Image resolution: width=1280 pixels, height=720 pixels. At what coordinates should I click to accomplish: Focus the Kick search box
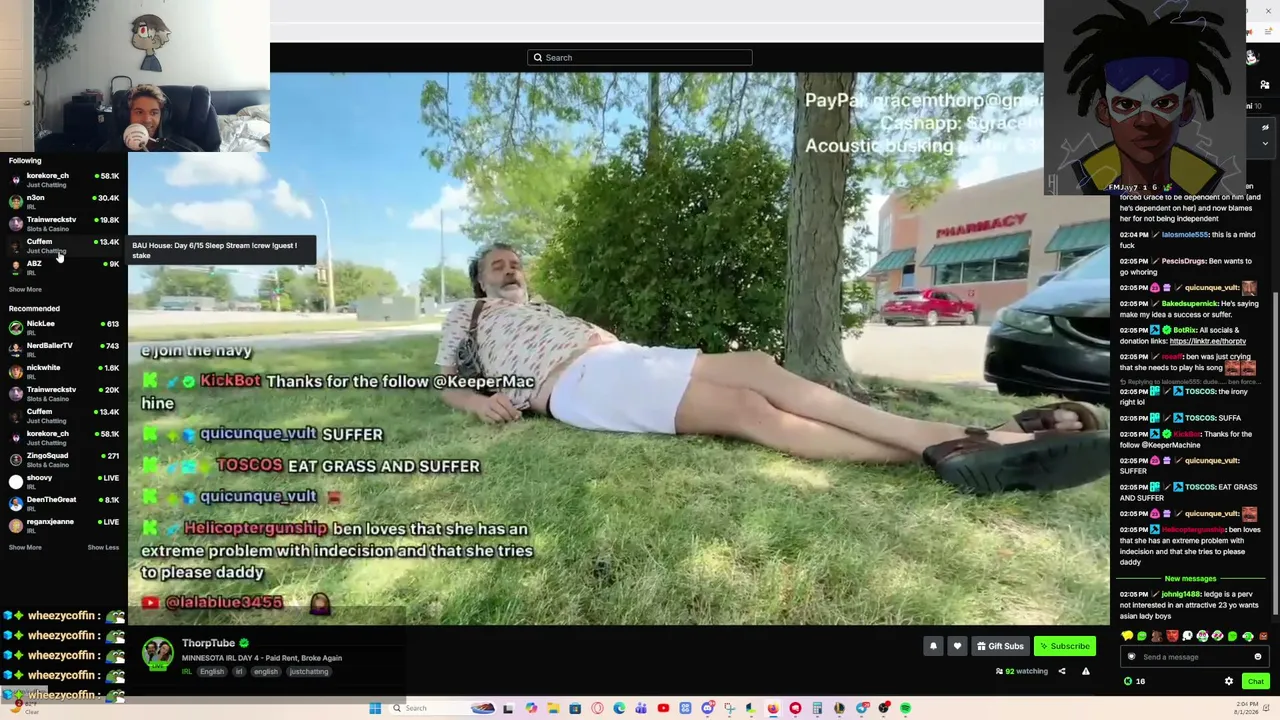click(x=640, y=57)
